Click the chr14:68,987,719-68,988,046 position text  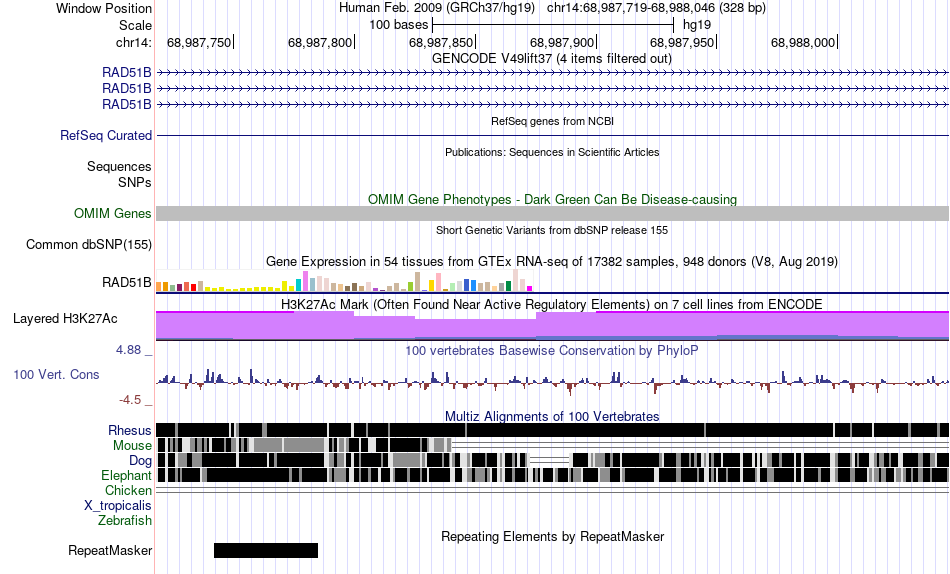[656, 8]
